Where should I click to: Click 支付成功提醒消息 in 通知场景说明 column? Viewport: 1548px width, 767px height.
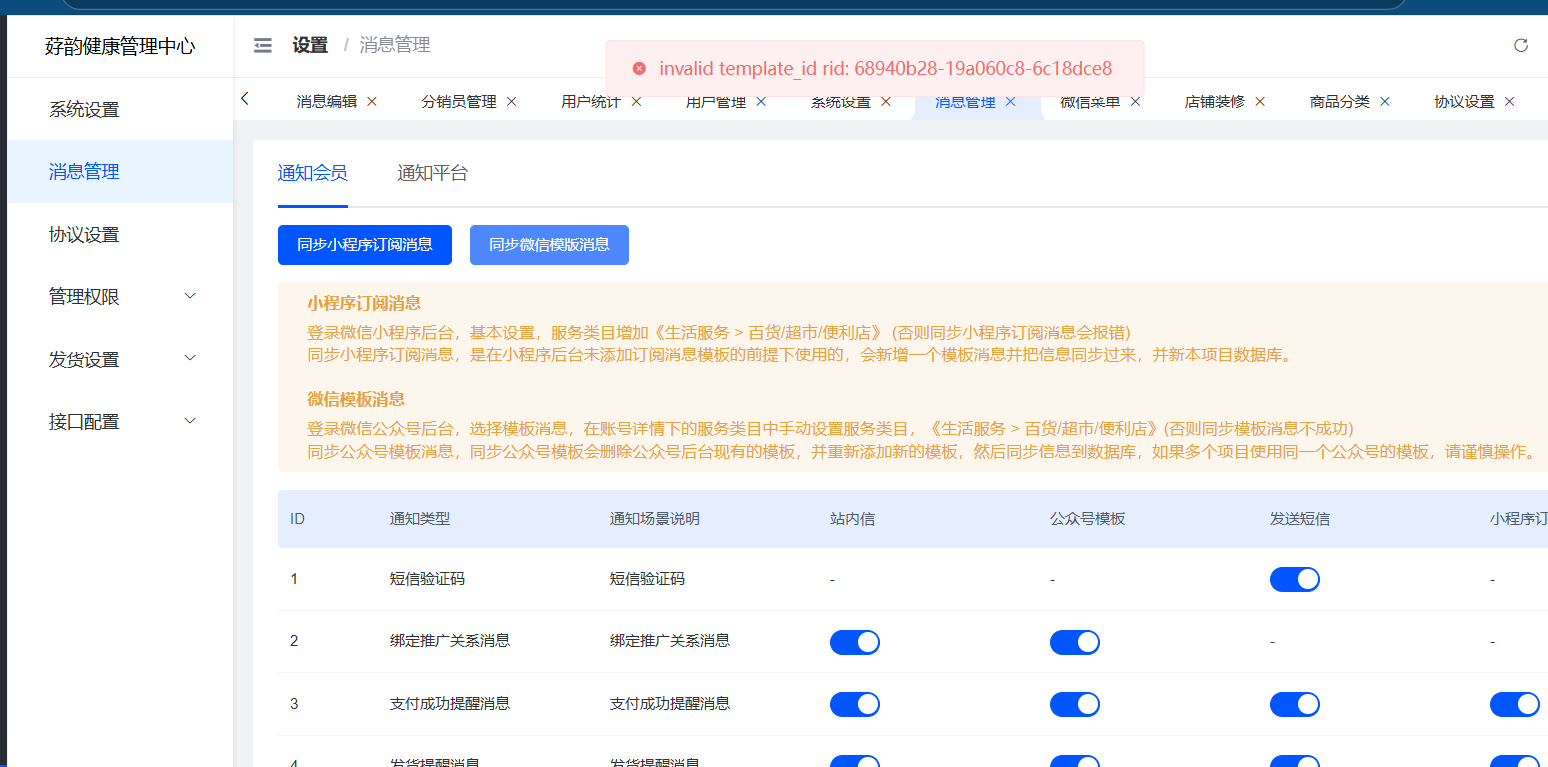(x=670, y=704)
